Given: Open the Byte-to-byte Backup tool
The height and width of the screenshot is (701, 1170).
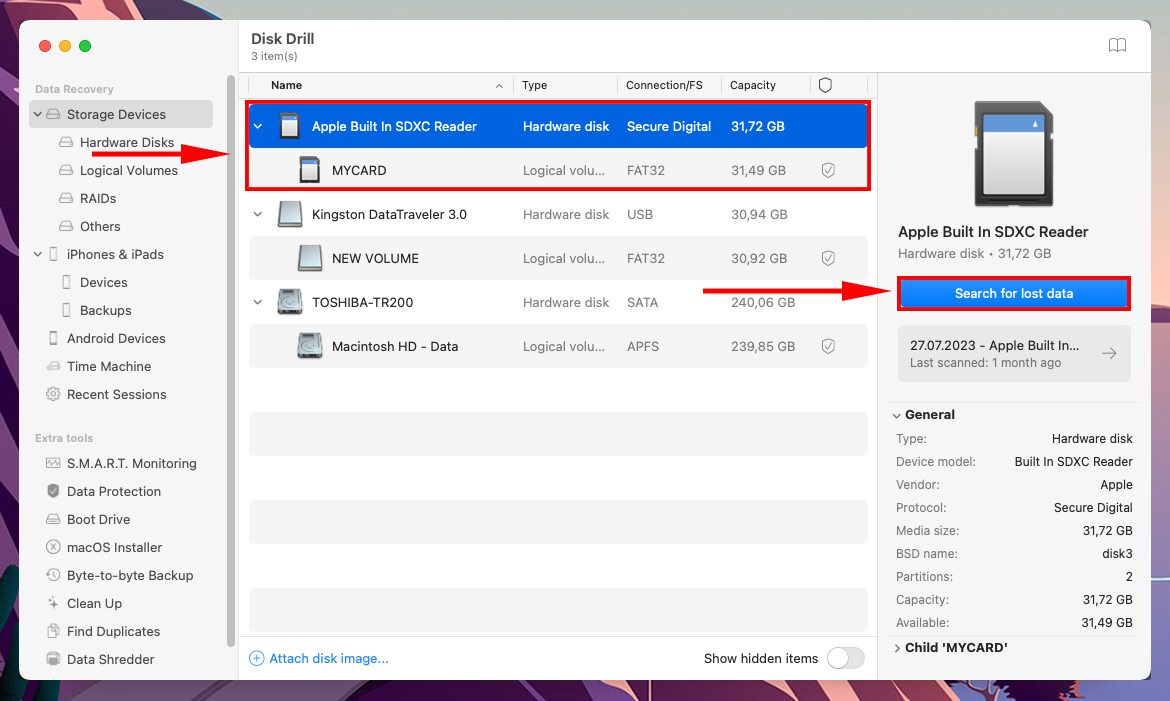Looking at the screenshot, I should (x=130, y=575).
